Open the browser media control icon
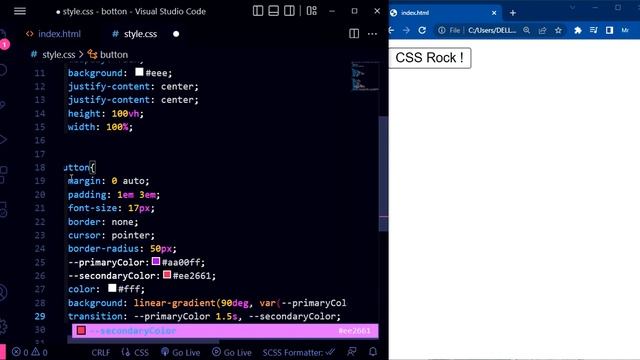The width and height of the screenshot is (640, 360). [593, 30]
